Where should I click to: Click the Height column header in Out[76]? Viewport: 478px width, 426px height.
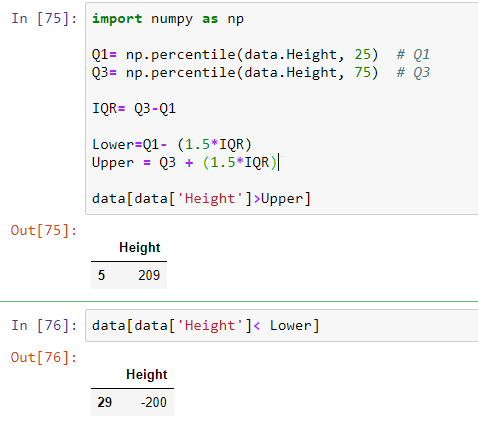147,374
